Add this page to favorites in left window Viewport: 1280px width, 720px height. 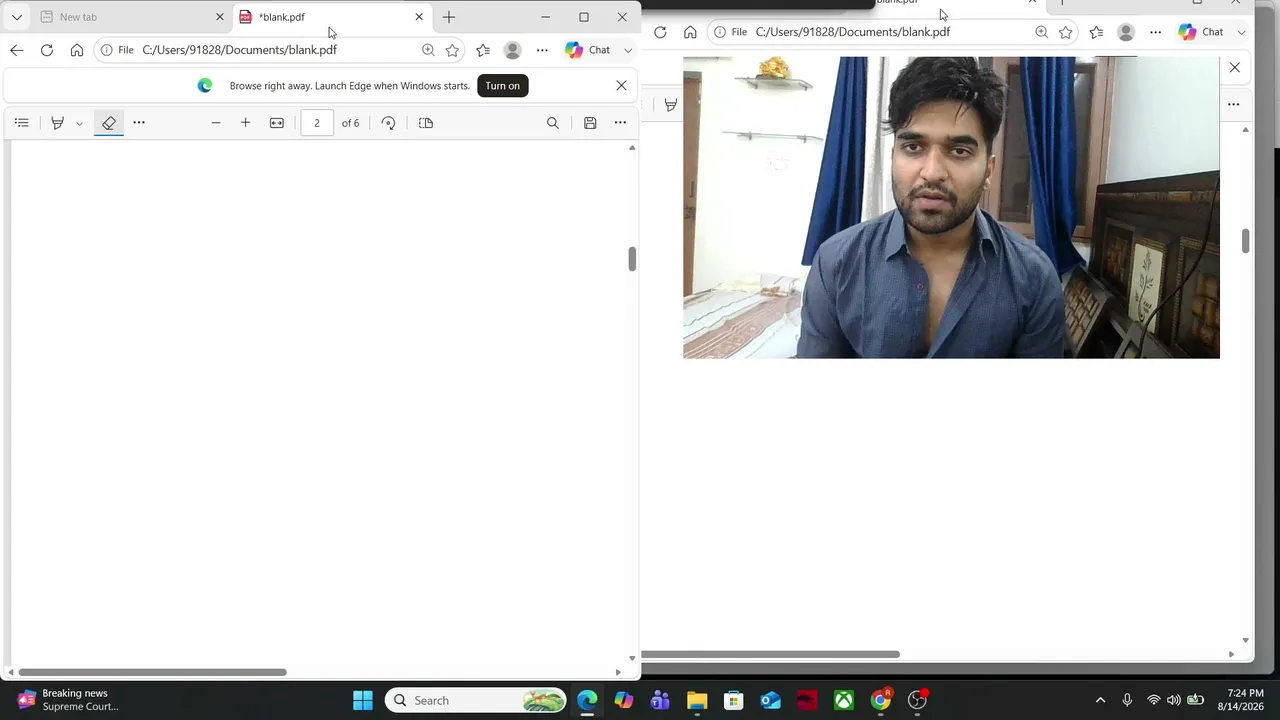coord(452,50)
